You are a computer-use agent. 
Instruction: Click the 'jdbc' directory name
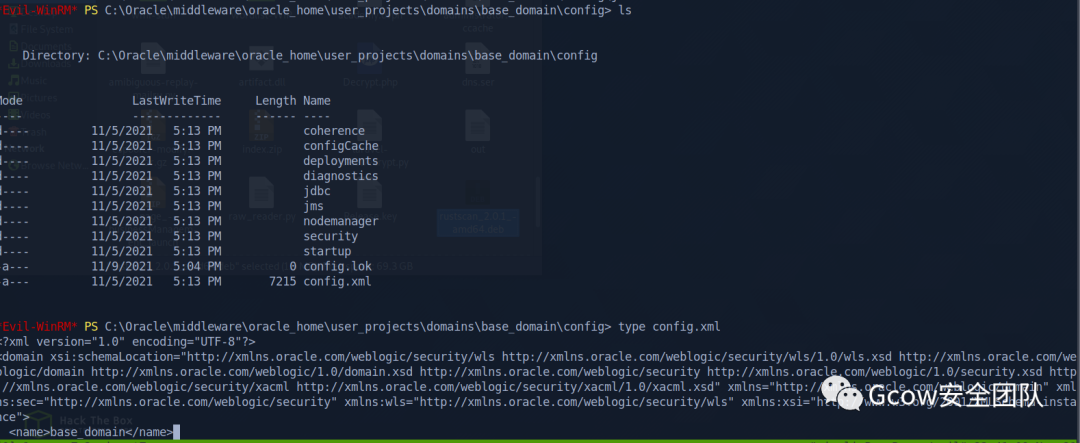(x=317, y=191)
